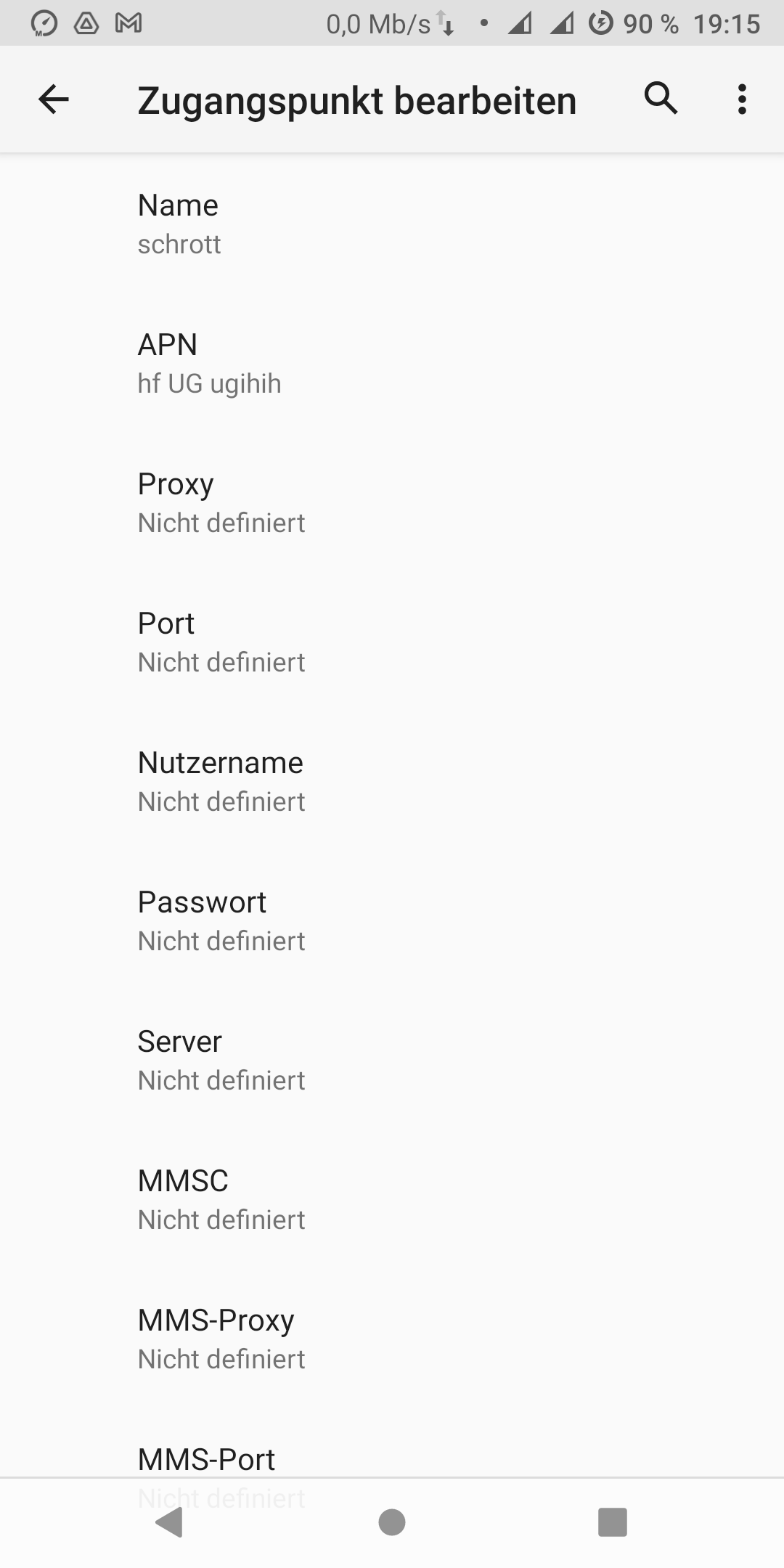Edit the Name field showing schrott
784x1568 pixels.
[392, 224]
